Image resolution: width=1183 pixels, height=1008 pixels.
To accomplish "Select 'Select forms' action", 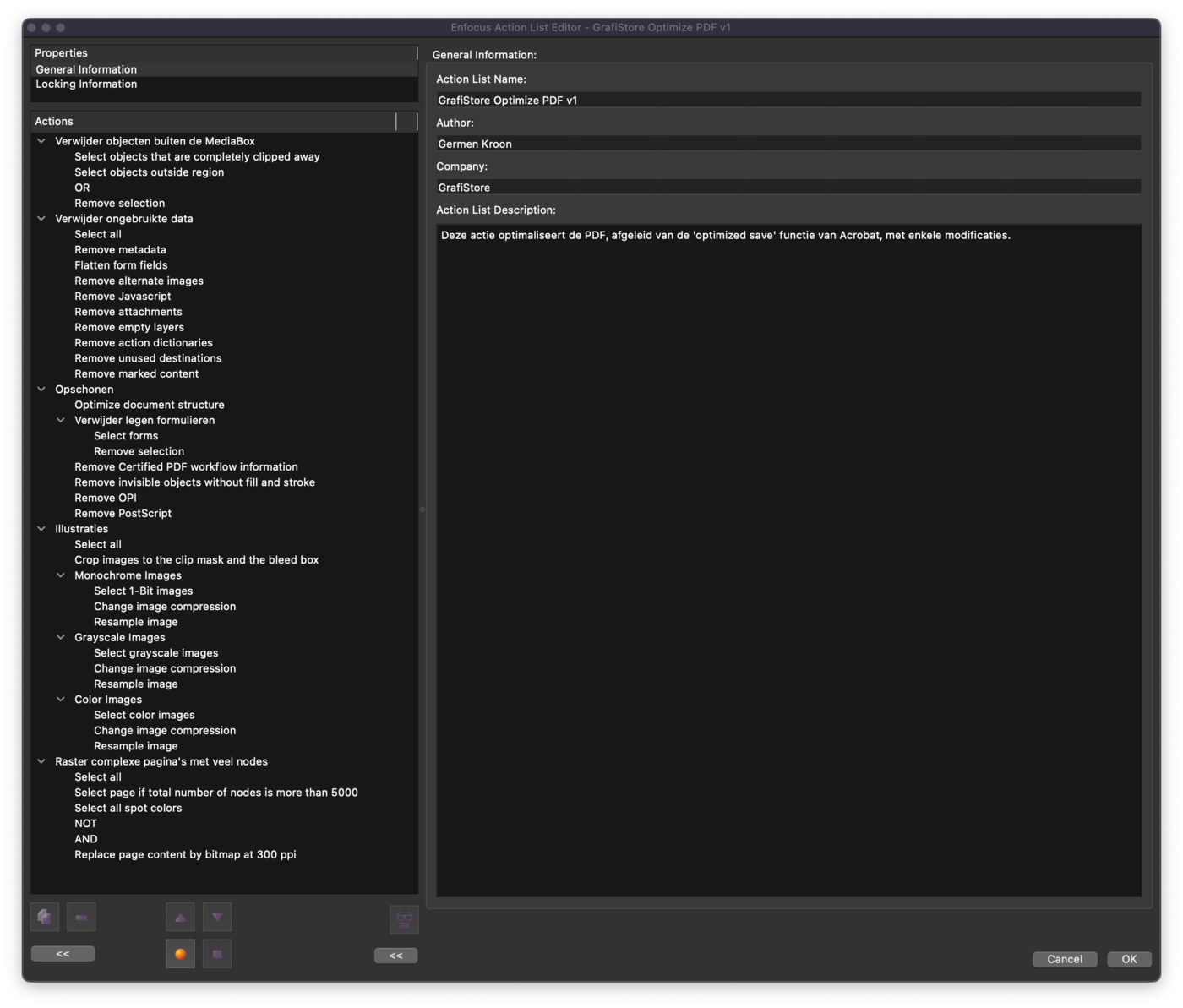I will click(126, 436).
